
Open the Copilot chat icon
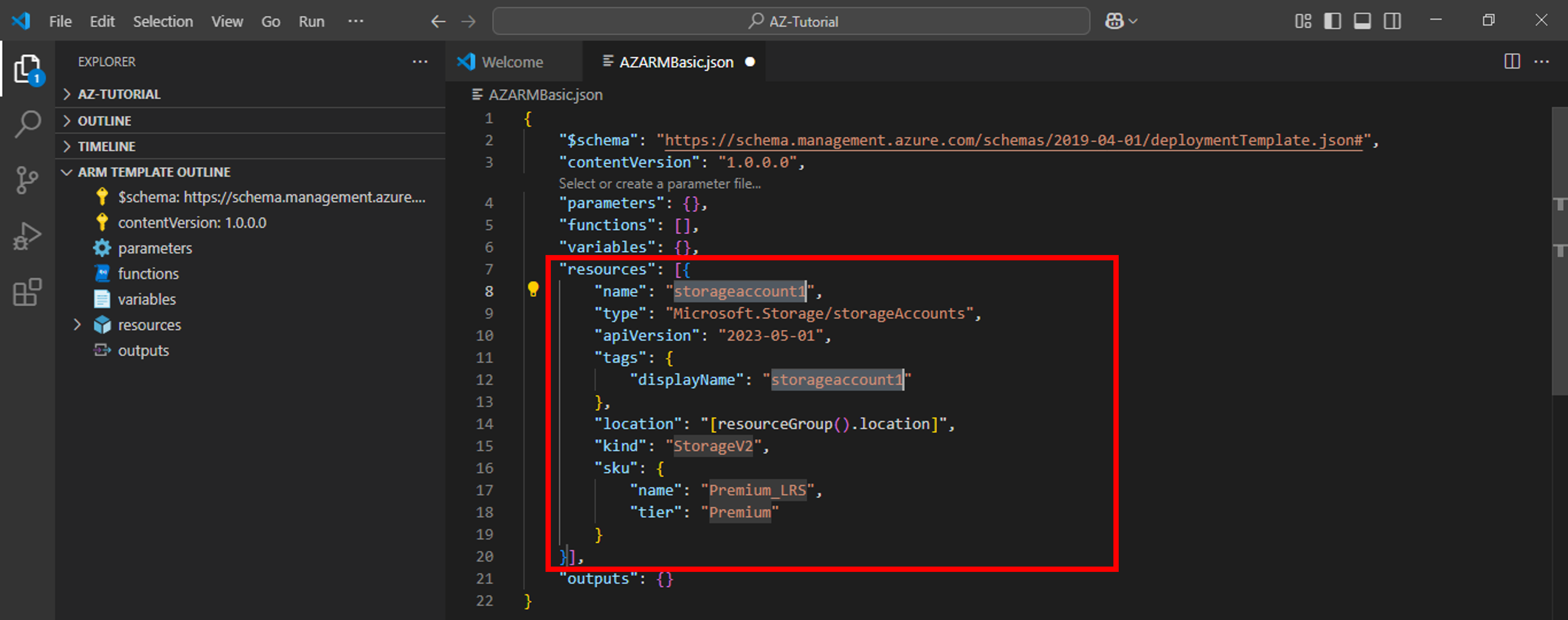(x=1114, y=21)
